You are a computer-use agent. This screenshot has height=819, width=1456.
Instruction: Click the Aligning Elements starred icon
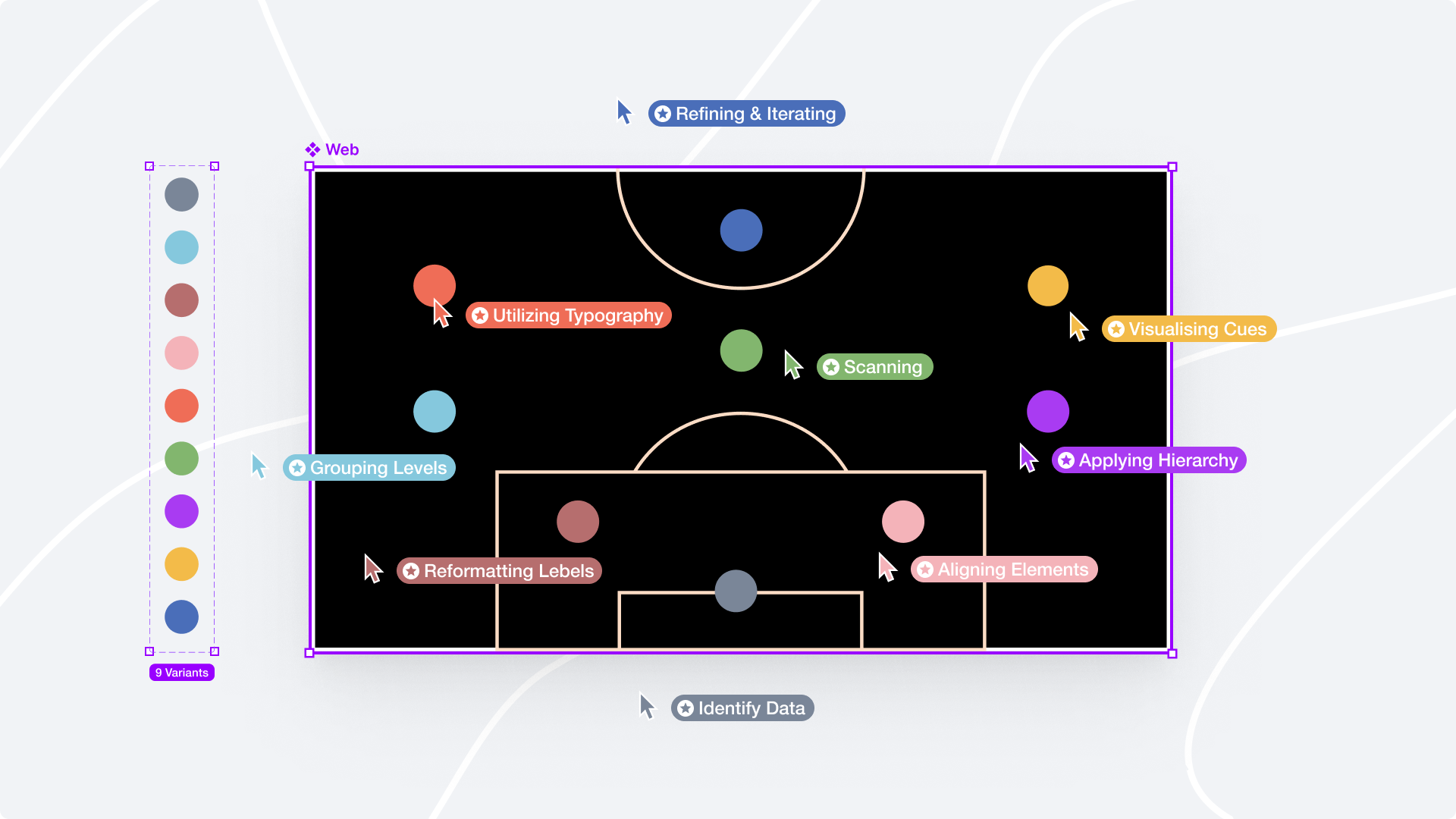[924, 569]
